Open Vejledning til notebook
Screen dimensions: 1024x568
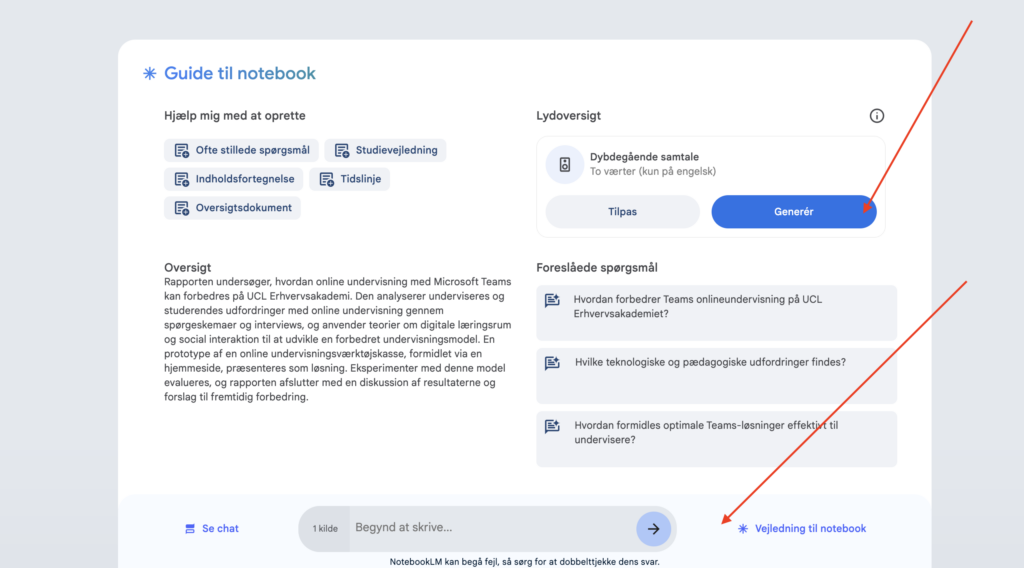[802, 529]
